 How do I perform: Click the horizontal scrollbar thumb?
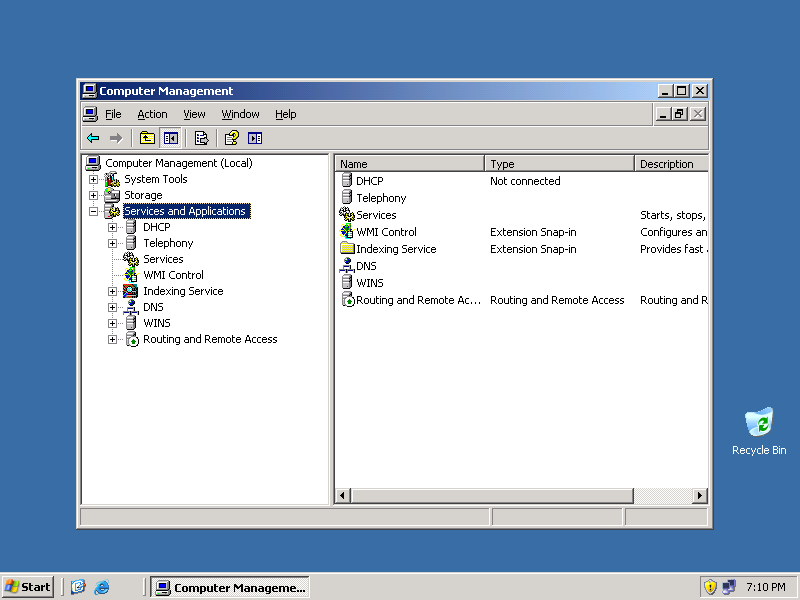492,495
